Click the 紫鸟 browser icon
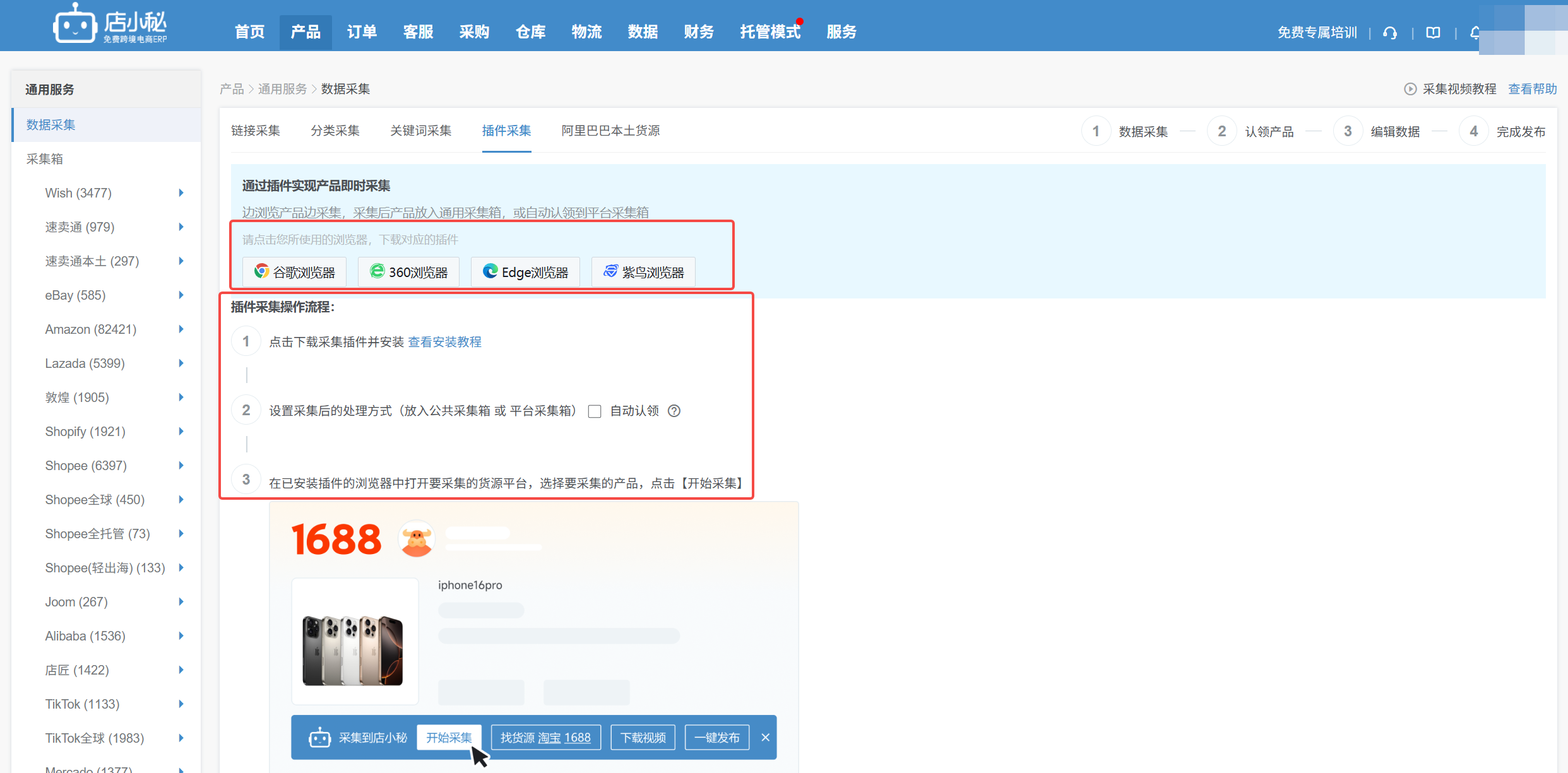The width and height of the screenshot is (1568, 773). coord(610,271)
